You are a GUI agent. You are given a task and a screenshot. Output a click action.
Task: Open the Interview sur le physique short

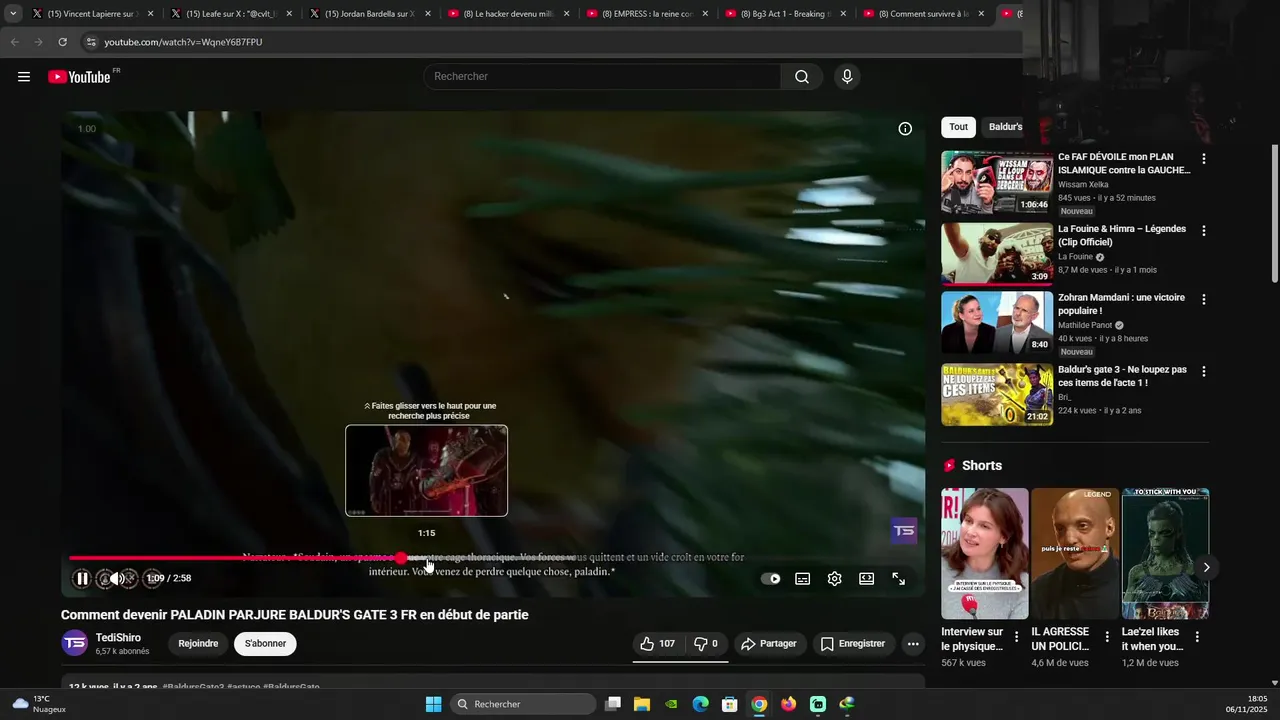[984, 553]
